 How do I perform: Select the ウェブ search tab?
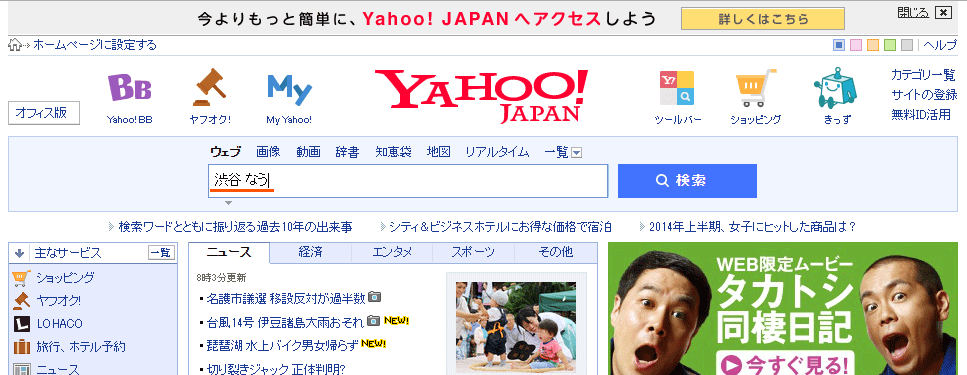(226, 152)
